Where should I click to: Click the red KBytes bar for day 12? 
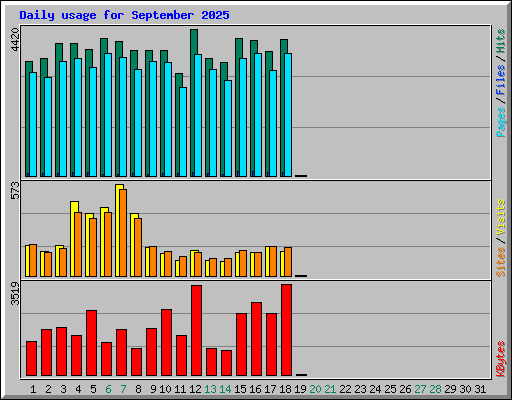pos(196,331)
